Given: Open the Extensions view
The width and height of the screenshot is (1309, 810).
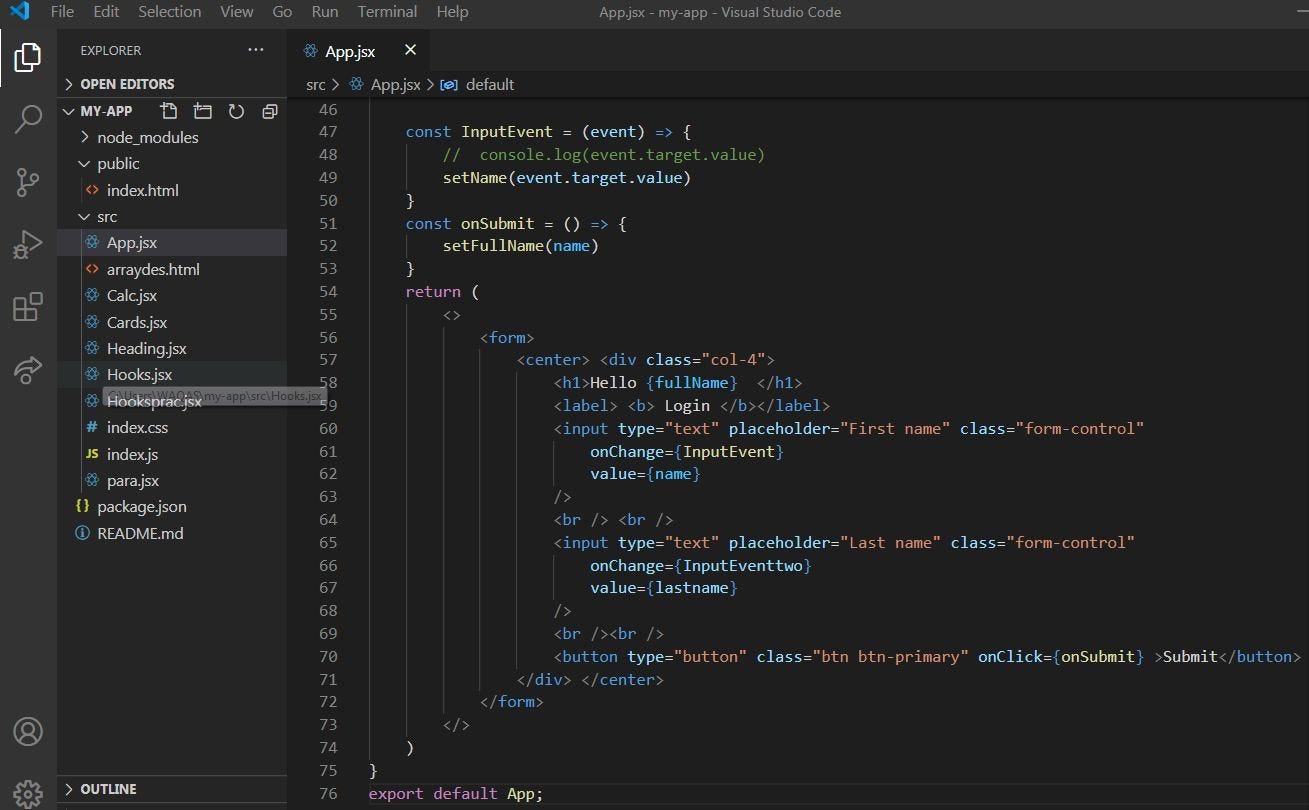Looking at the screenshot, I should pyautogui.click(x=27, y=308).
